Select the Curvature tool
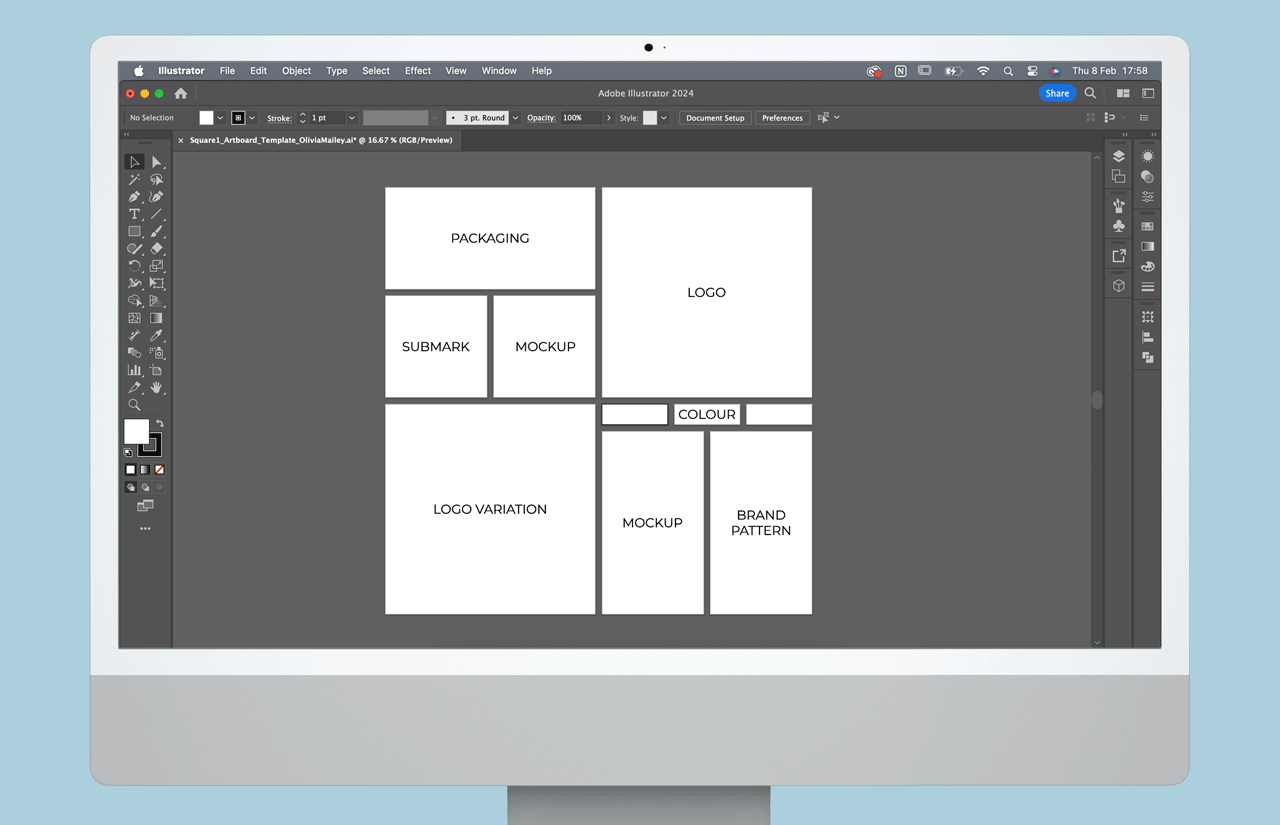This screenshot has width=1280, height=825. 156,197
